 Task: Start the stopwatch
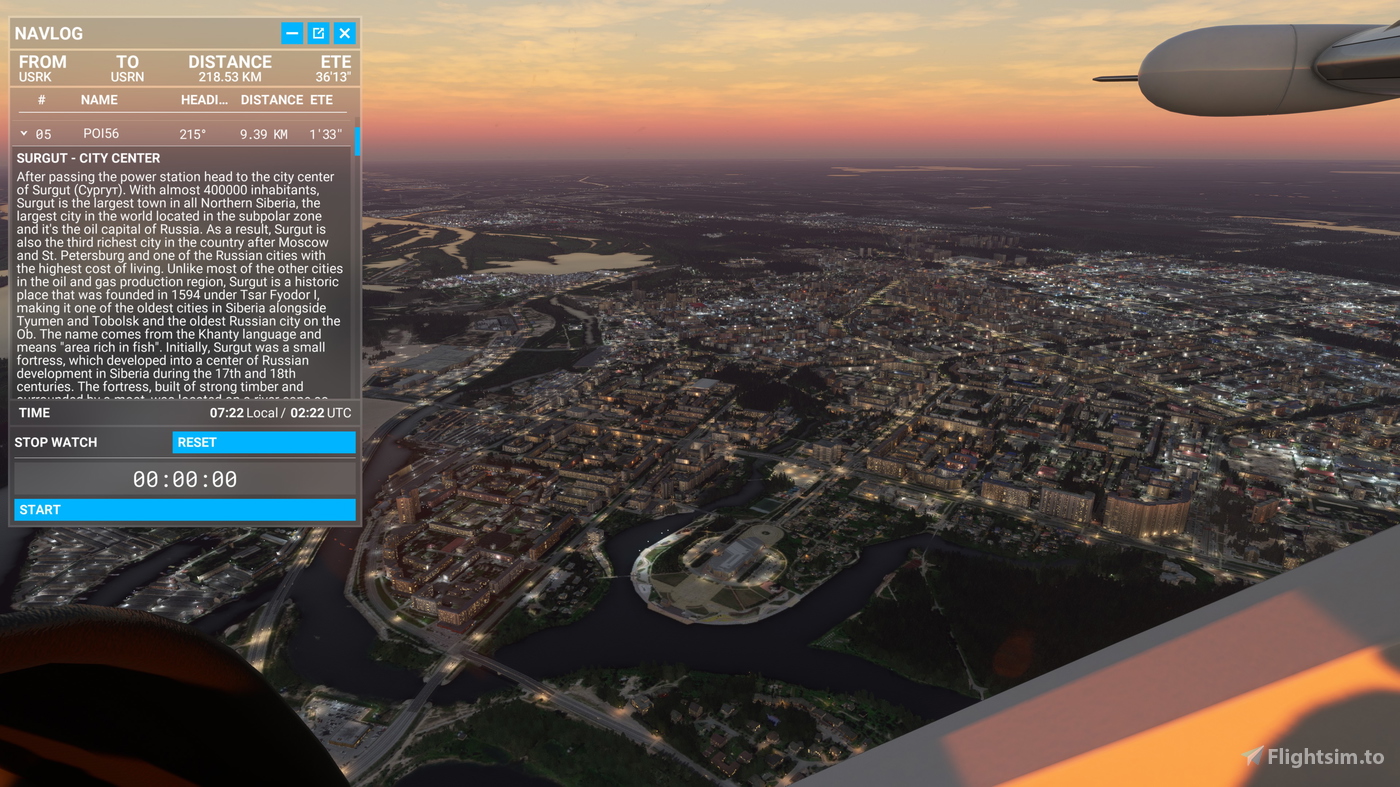click(x=185, y=510)
